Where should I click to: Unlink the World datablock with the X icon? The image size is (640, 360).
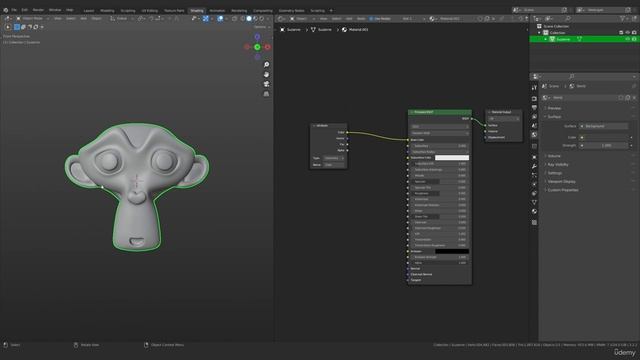pos(634,98)
